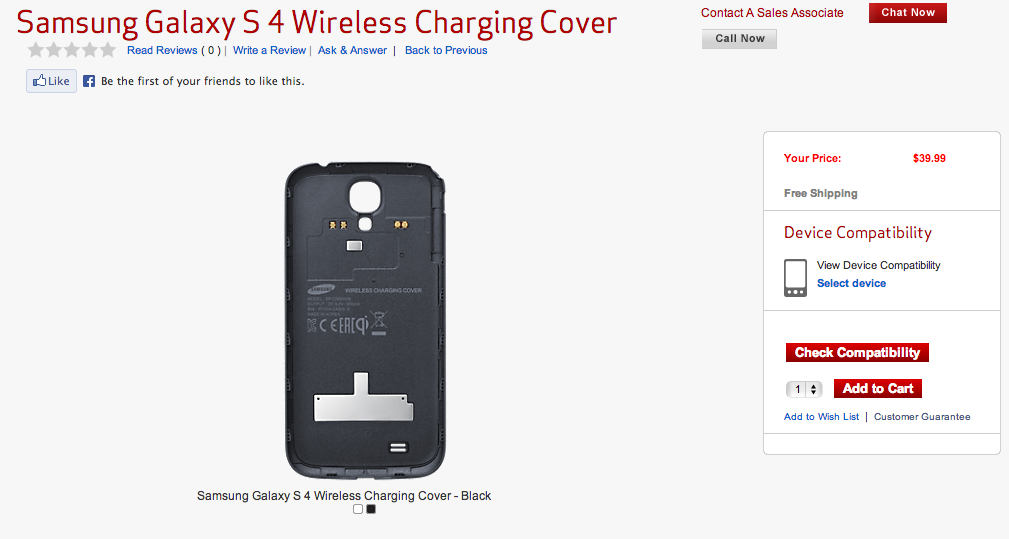
Task: Click the charging cover product image
Action: click(365, 320)
